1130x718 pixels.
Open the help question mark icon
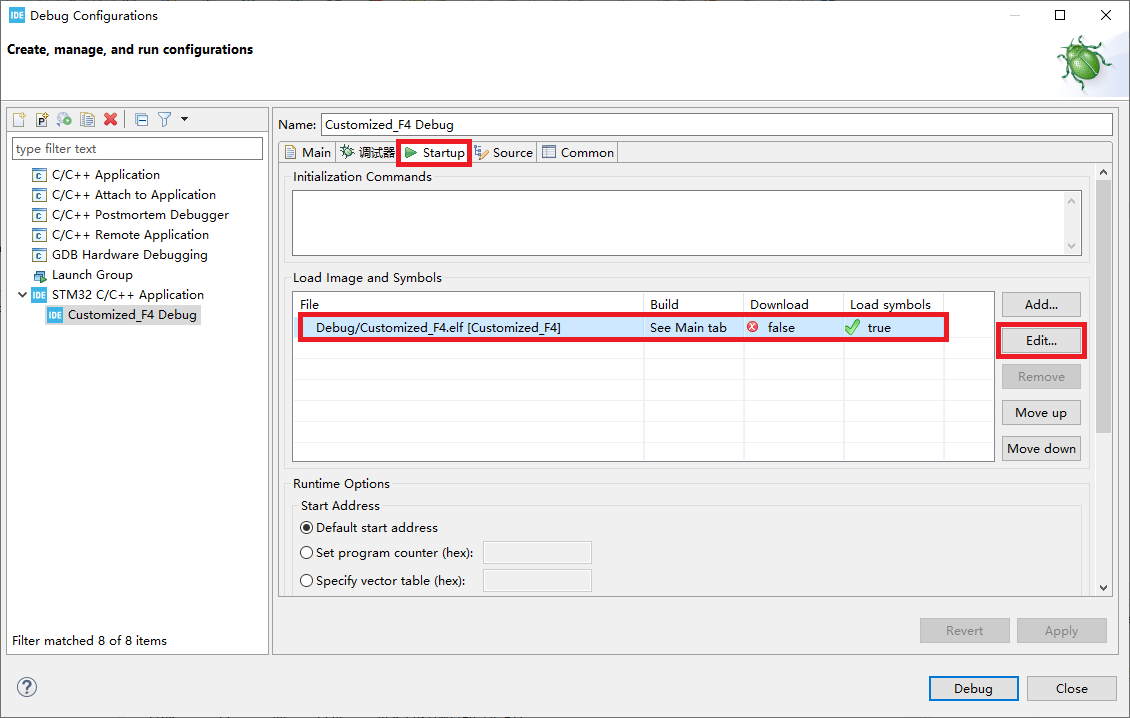pos(27,687)
